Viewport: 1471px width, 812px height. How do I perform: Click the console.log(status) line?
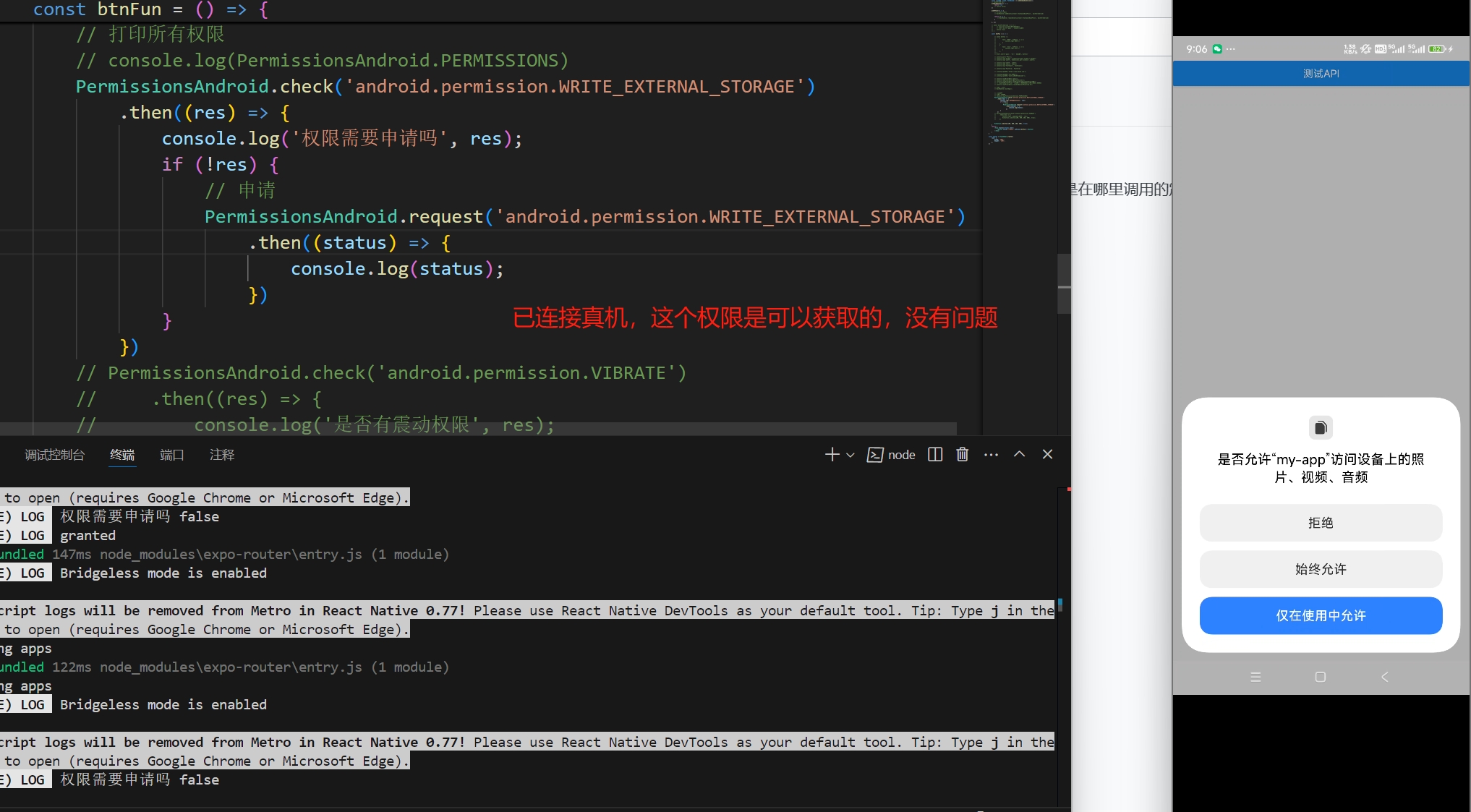tap(397, 269)
